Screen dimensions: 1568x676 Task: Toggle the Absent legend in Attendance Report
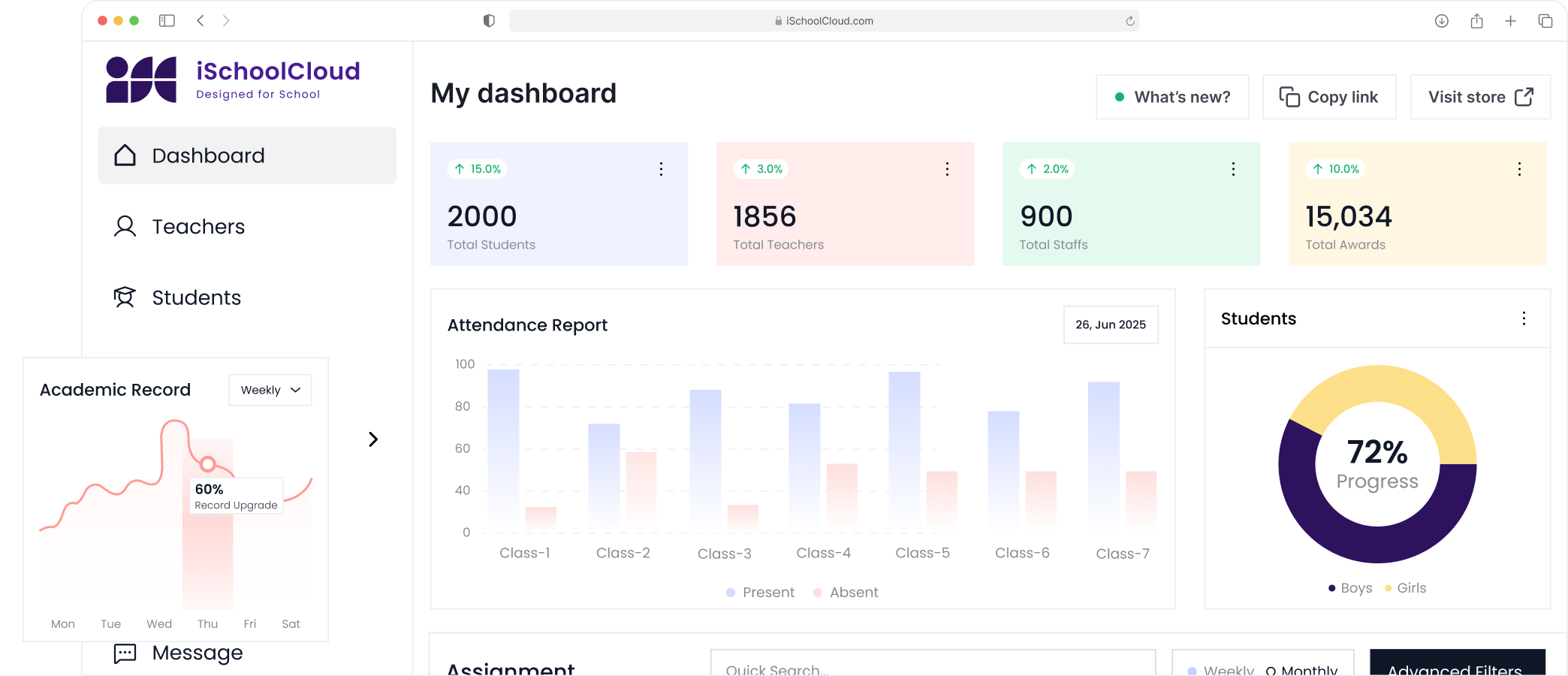pyautogui.click(x=846, y=593)
